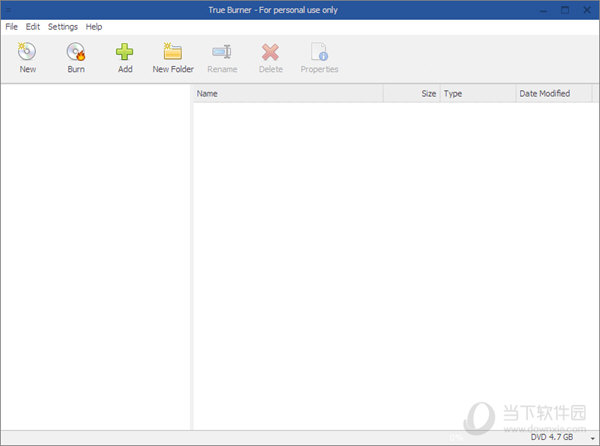Image resolution: width=600 pixels, height=446 pixels.
Task: Open the Properties toolbar icon
Action: click(319, 52)
